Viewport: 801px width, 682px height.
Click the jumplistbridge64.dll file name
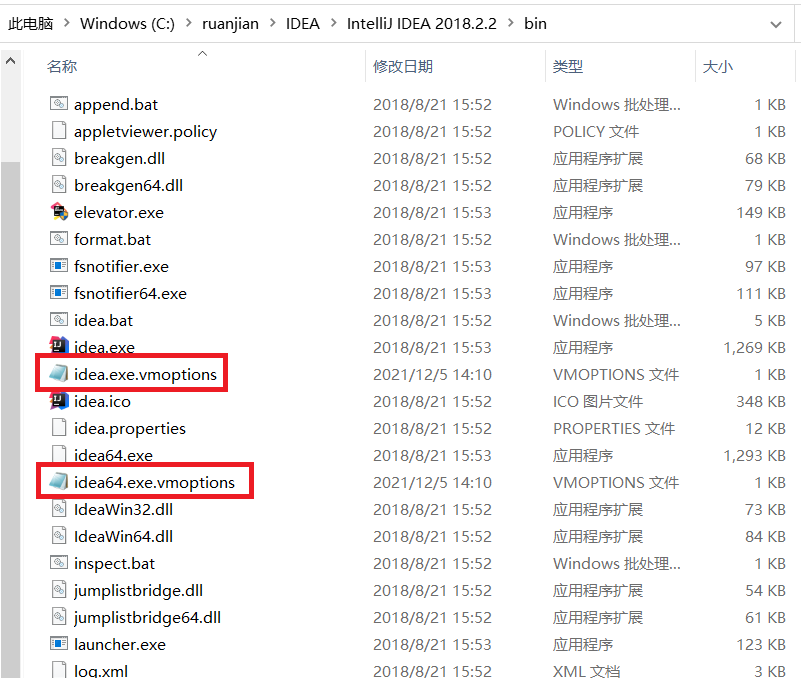point(147,617)
